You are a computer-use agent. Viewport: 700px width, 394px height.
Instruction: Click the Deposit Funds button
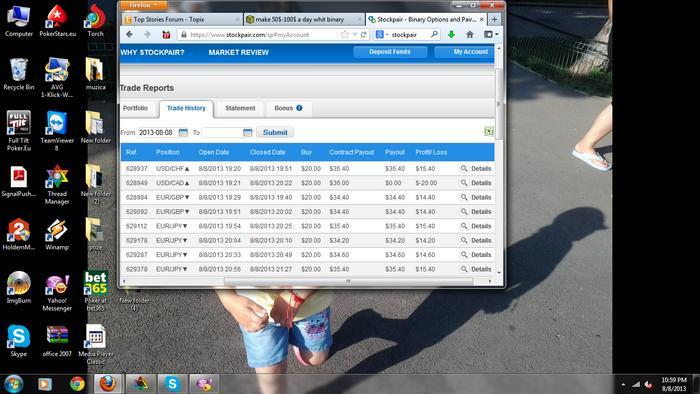(390, 52)
